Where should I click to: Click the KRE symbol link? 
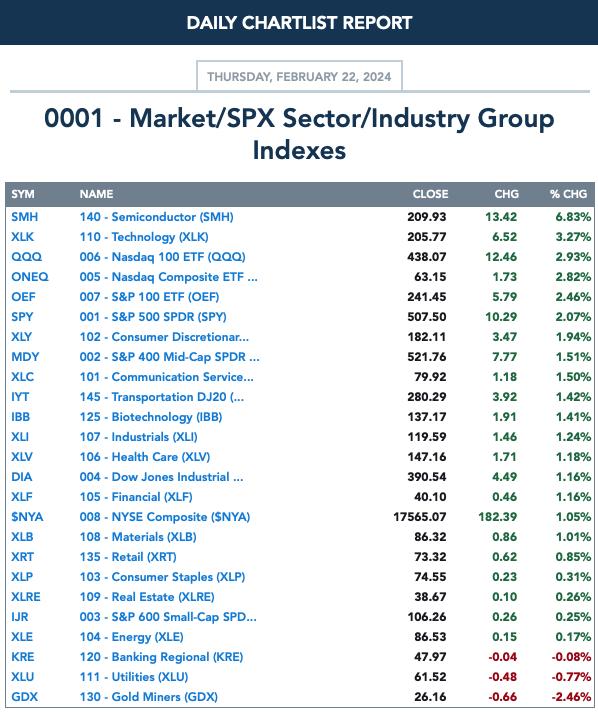click(x=23, y=657)
